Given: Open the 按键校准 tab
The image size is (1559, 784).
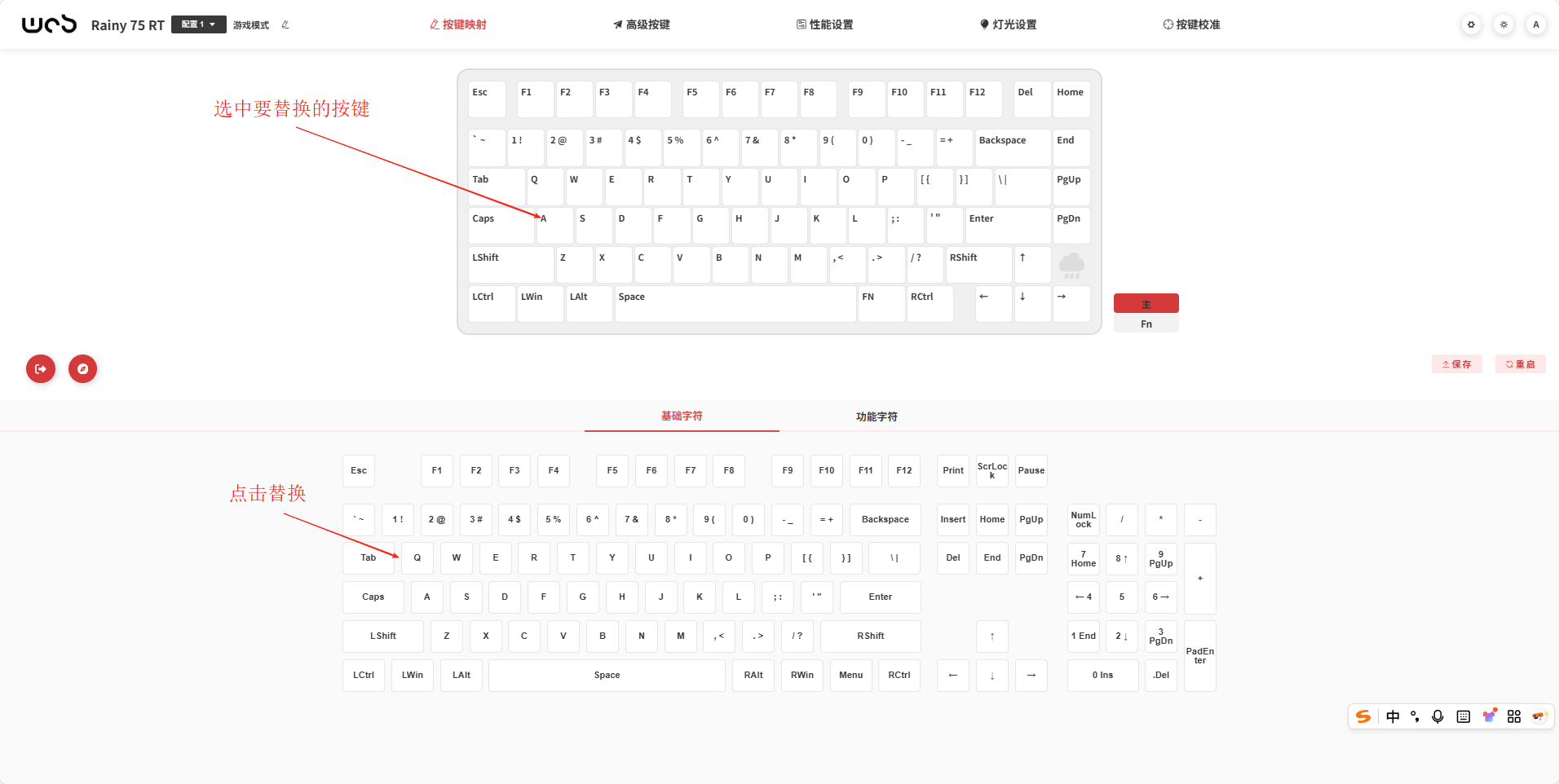Looking at the screenshot, I should pyautogui.click(x=1192, y=24).
